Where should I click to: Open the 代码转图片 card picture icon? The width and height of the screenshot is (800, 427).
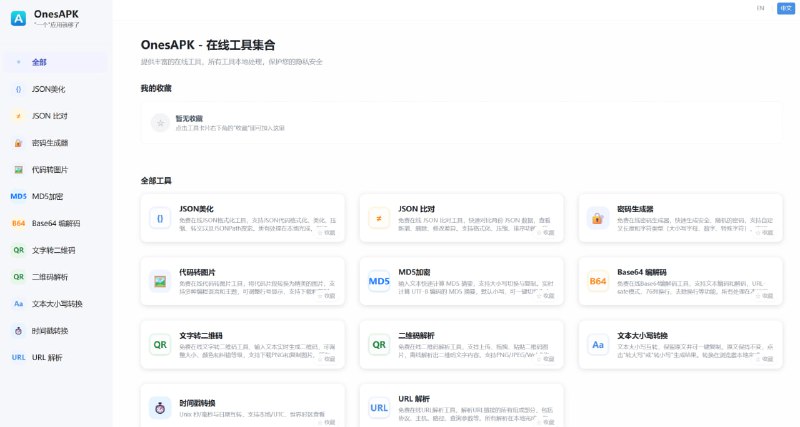pyautogui.click(x=160, y=282)
